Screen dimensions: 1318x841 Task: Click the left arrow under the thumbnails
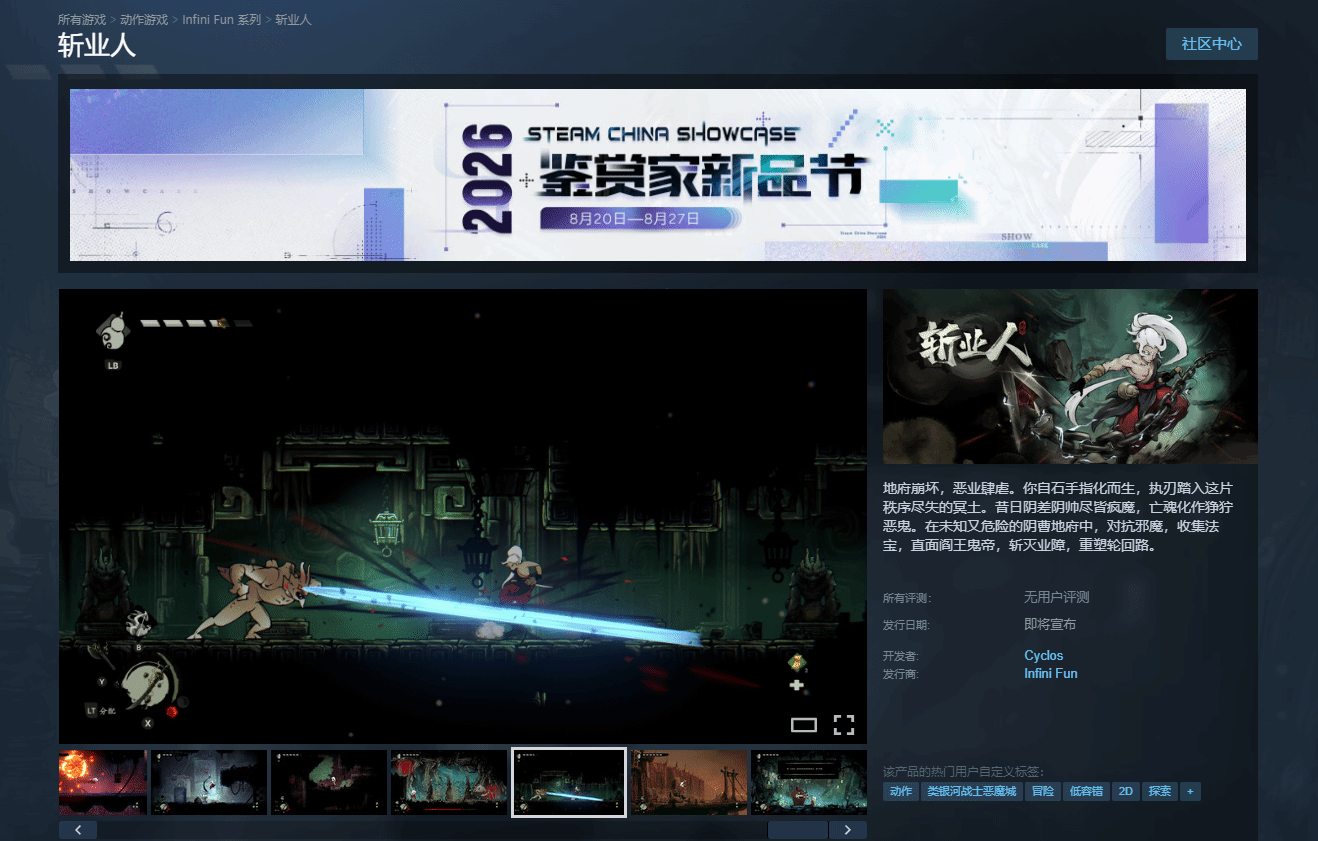click(x=78, y=830)
